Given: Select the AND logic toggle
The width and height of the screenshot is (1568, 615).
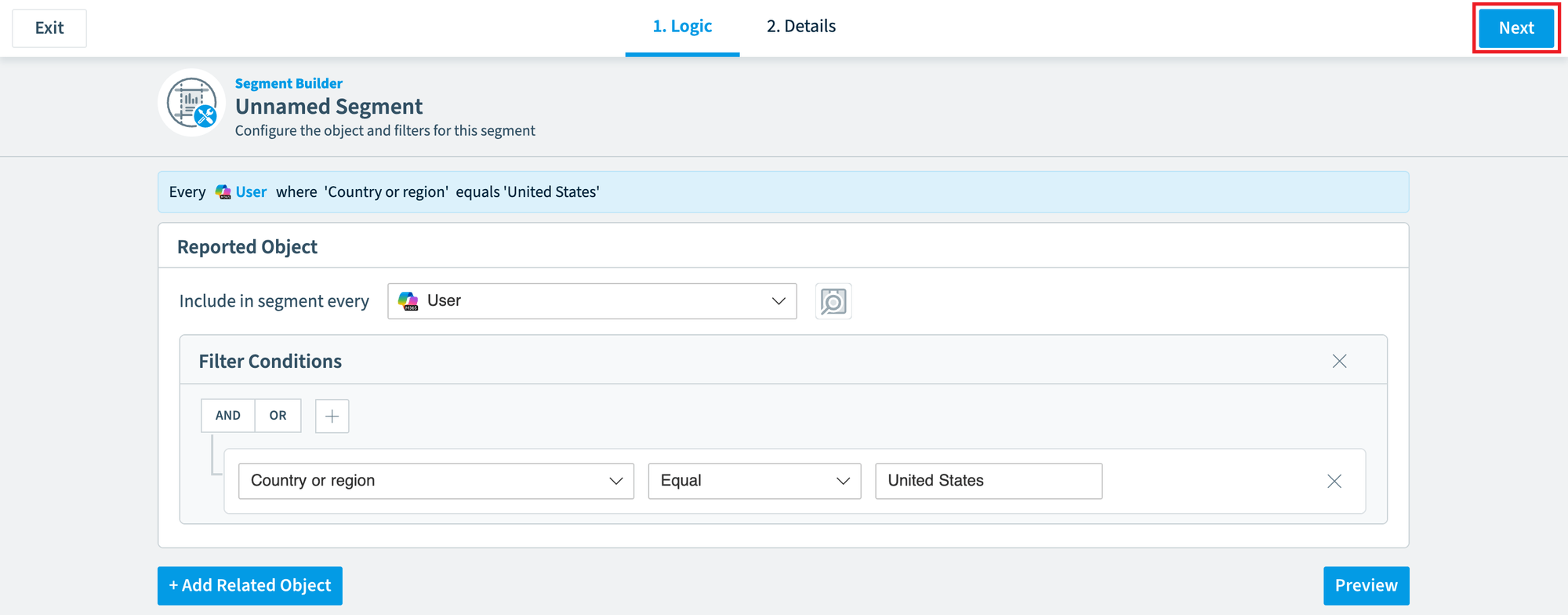Looking at the screenshot, I should 228,416.
